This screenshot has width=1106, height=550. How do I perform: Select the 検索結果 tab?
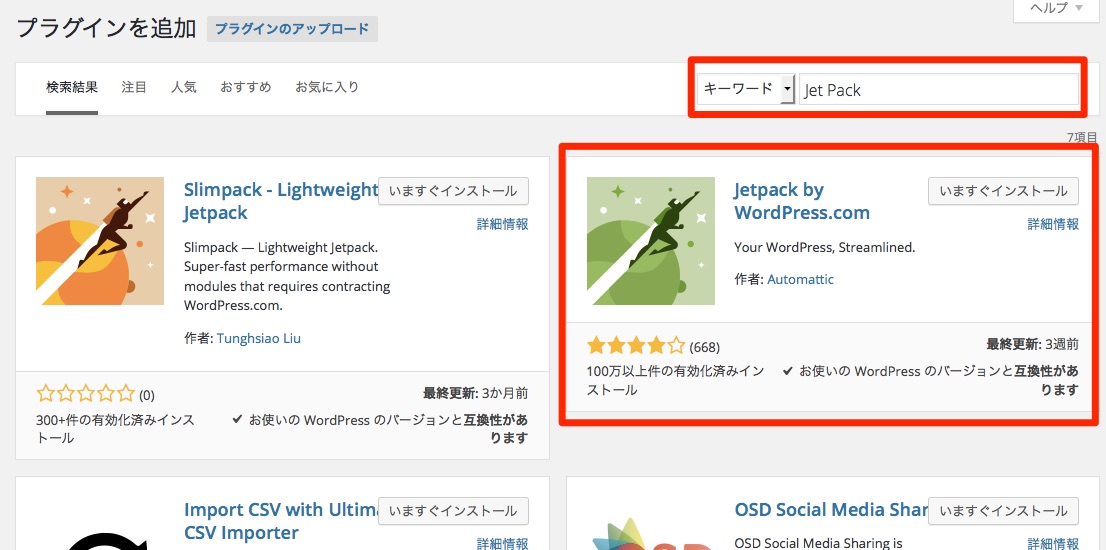pyautogui.click(x=72, y=87)
